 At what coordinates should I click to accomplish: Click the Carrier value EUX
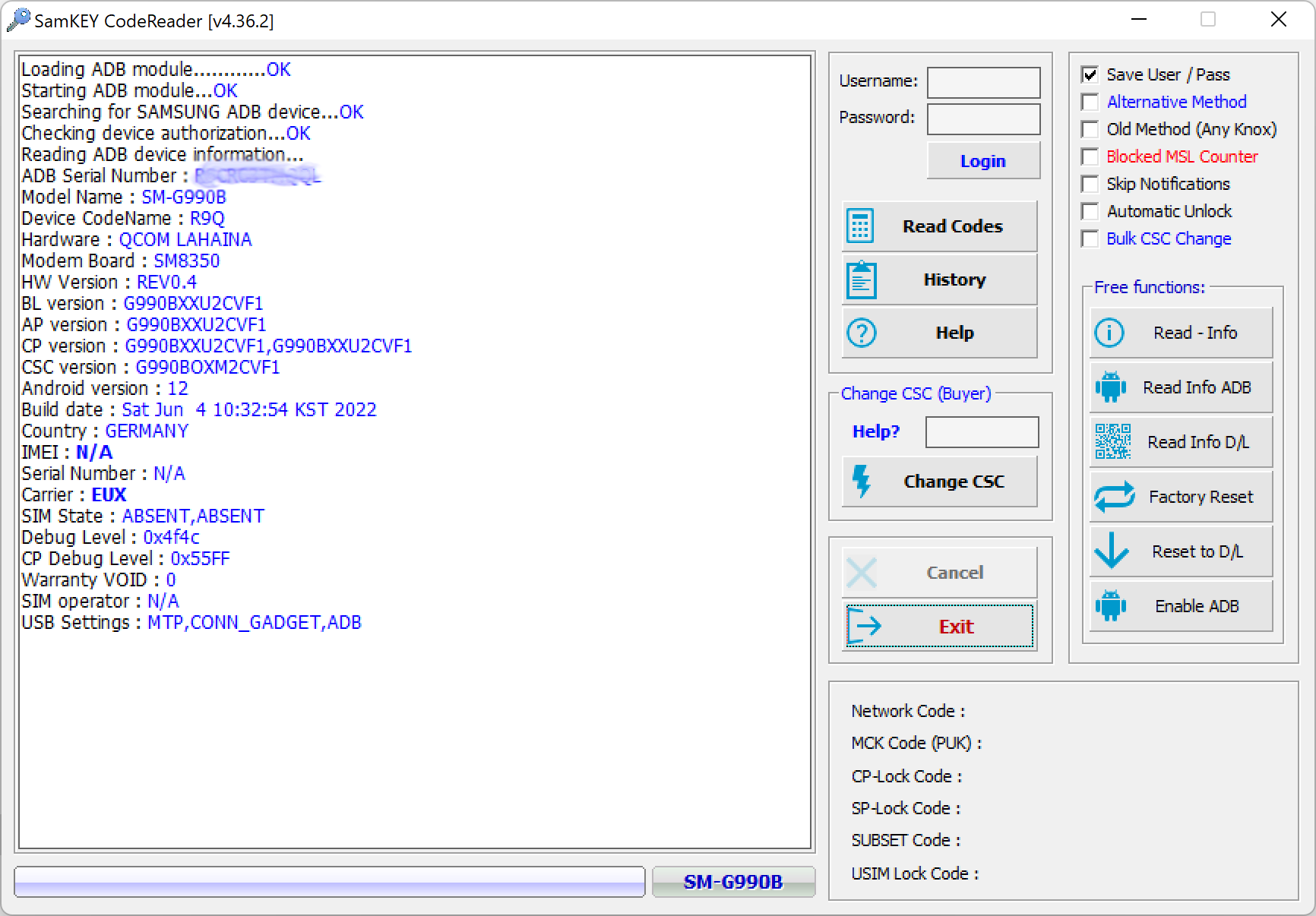point(109,494)
